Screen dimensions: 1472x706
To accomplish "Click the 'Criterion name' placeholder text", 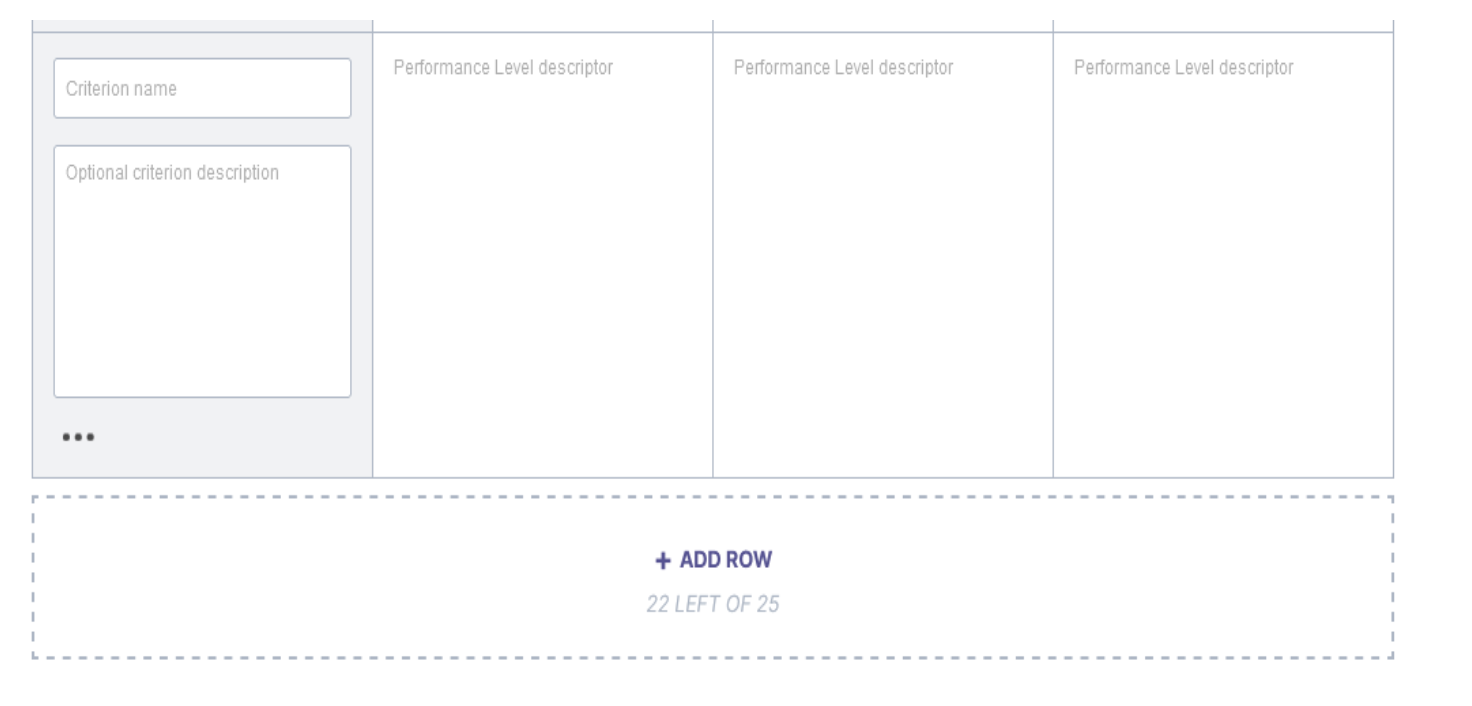I will (x=121, y=88).
